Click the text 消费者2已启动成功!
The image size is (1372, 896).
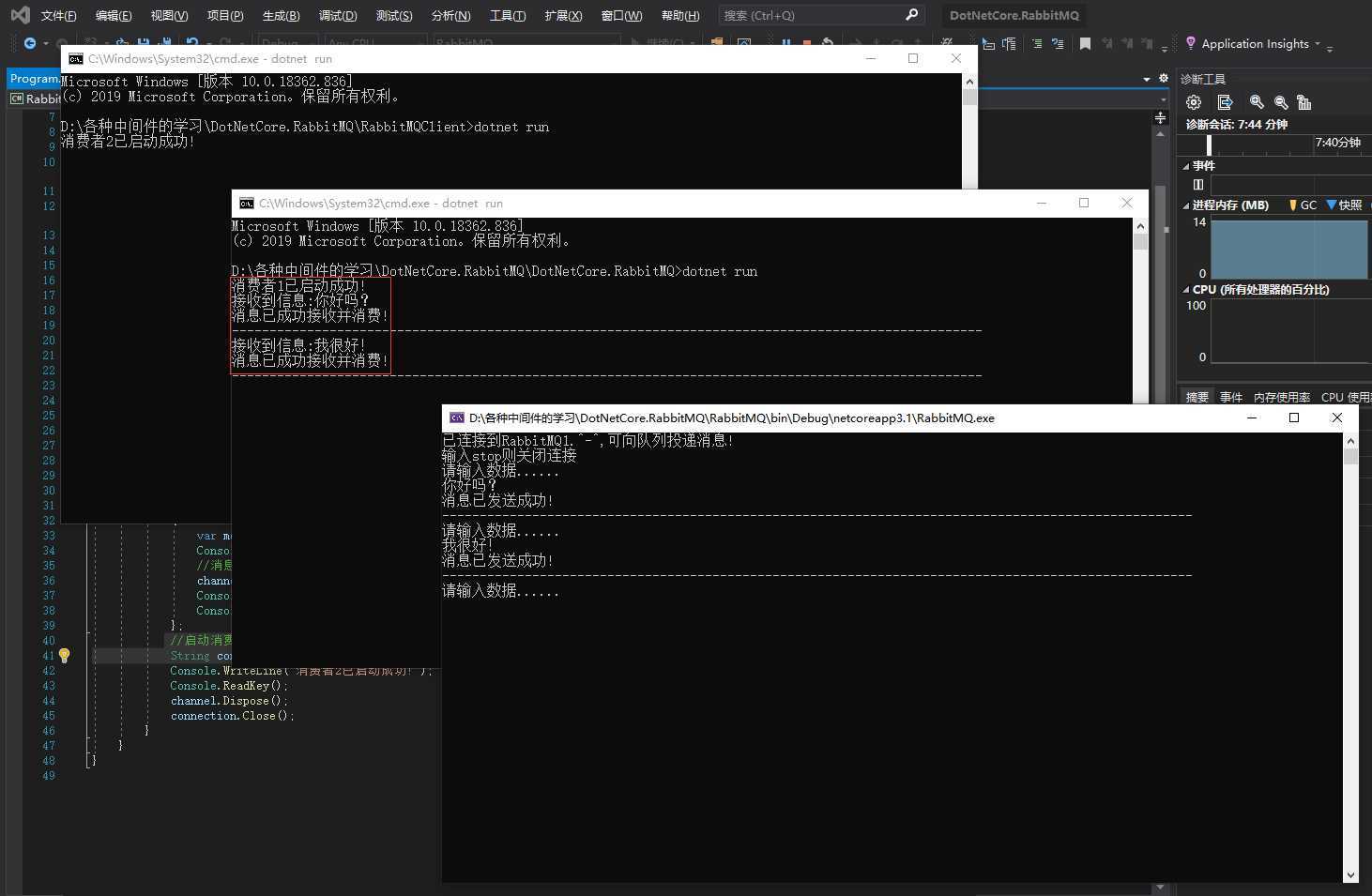128,142
